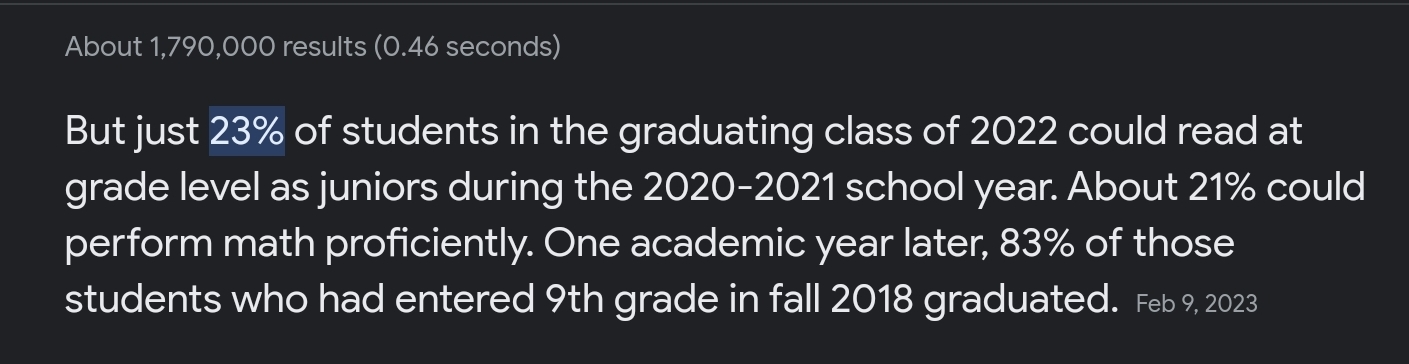
Task: Click the "2018" year in last line
Action: (870, 300)
